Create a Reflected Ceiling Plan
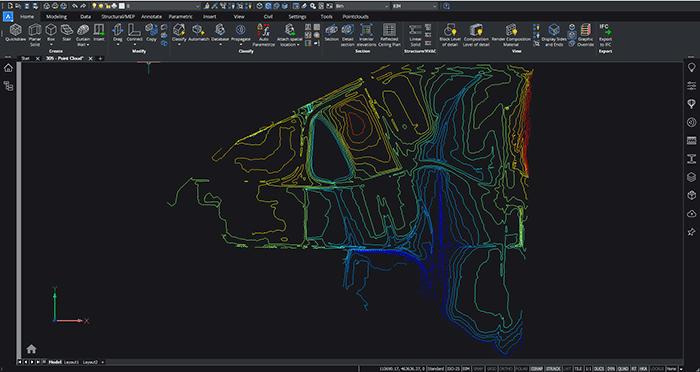This screenshot has width=700, height=372. tap(389, 35)
